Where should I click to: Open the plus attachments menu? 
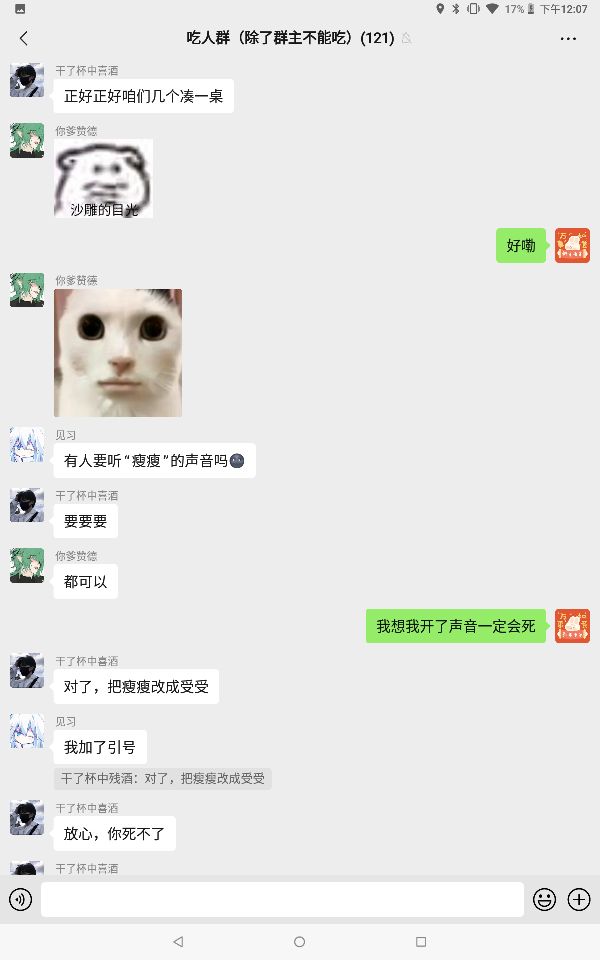coord(579,899)
